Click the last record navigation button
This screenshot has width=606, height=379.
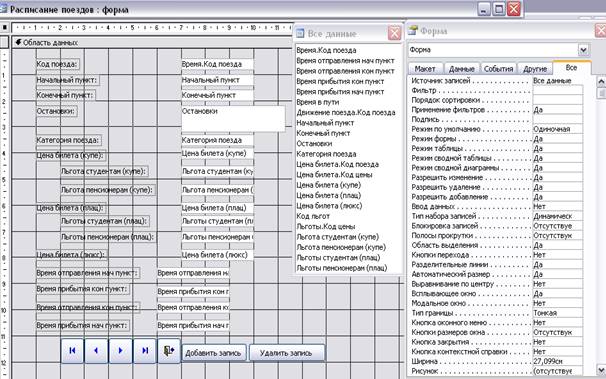145,351
